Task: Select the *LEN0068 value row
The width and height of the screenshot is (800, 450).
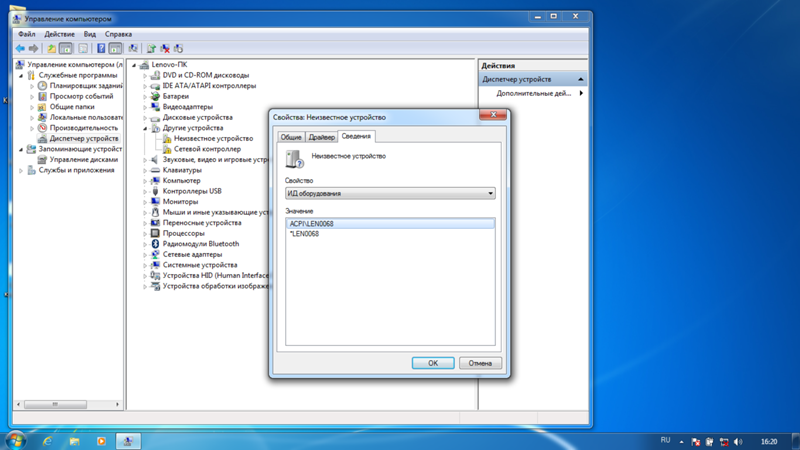Action: 390,234
